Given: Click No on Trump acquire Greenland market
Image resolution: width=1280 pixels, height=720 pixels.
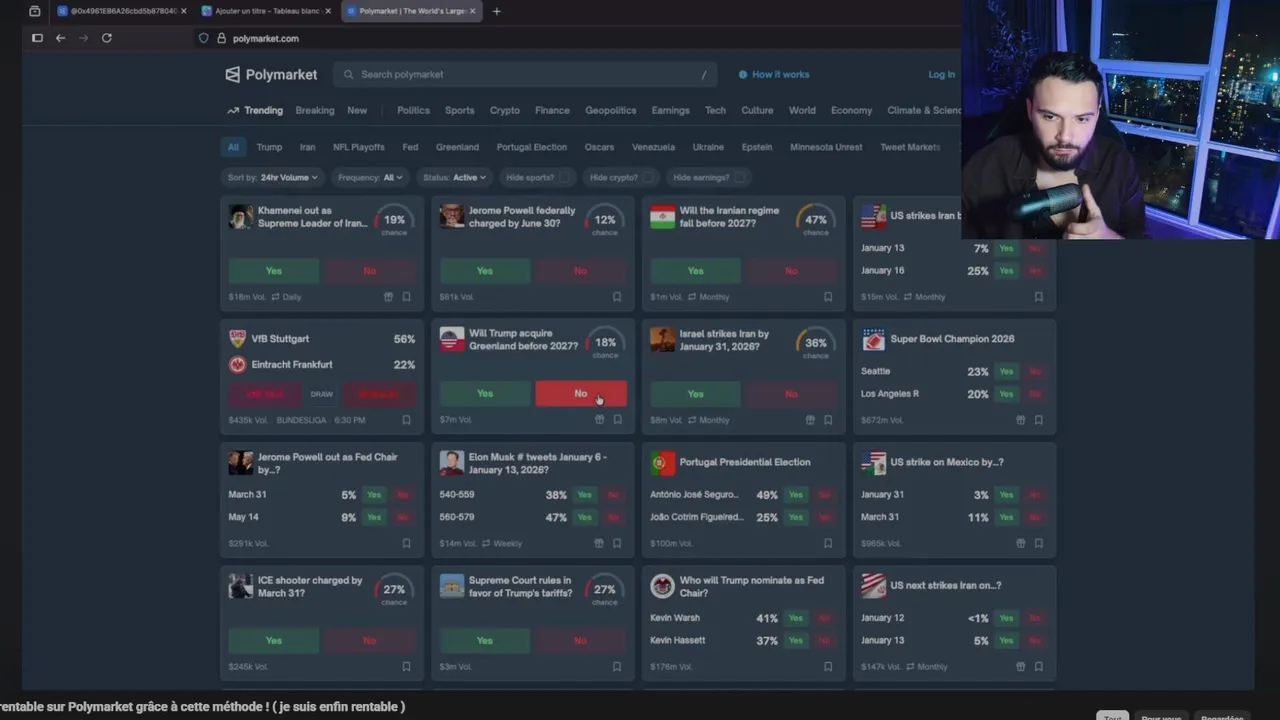Looking at the screenshot, I should point(581,394).
